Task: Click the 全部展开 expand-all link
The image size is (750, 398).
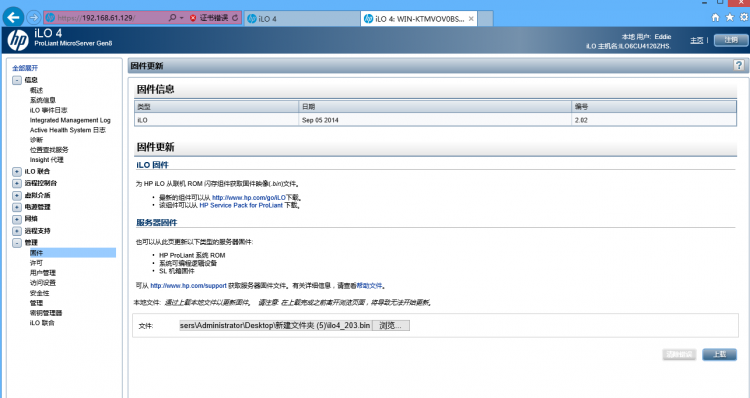Action: tap(25, 68)
